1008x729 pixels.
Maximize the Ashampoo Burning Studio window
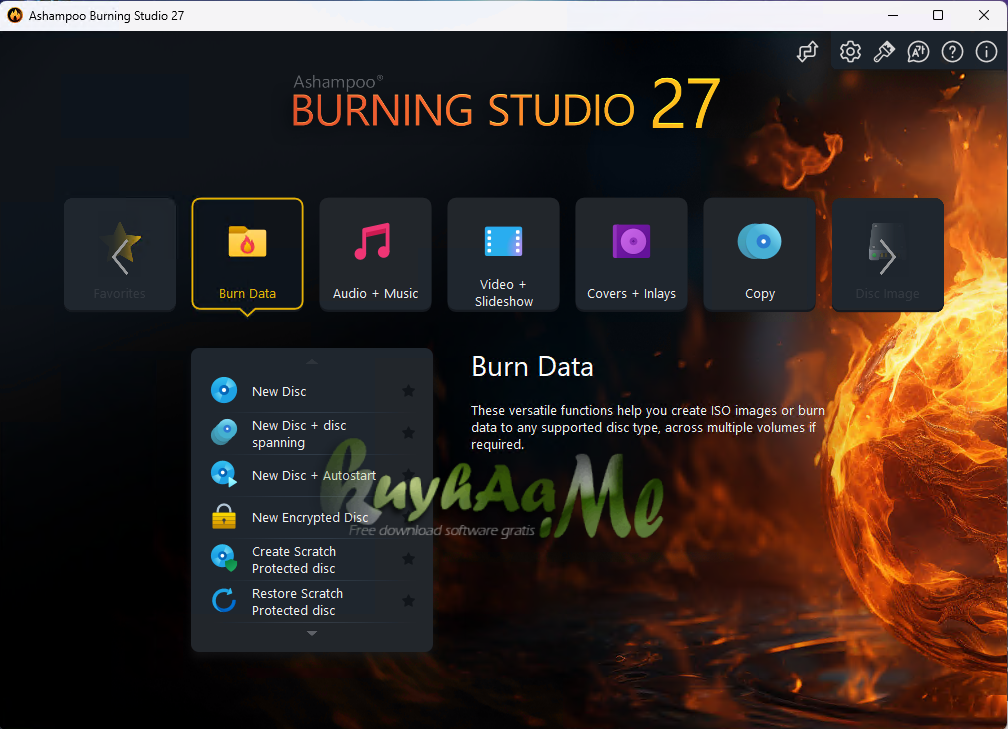938,15
